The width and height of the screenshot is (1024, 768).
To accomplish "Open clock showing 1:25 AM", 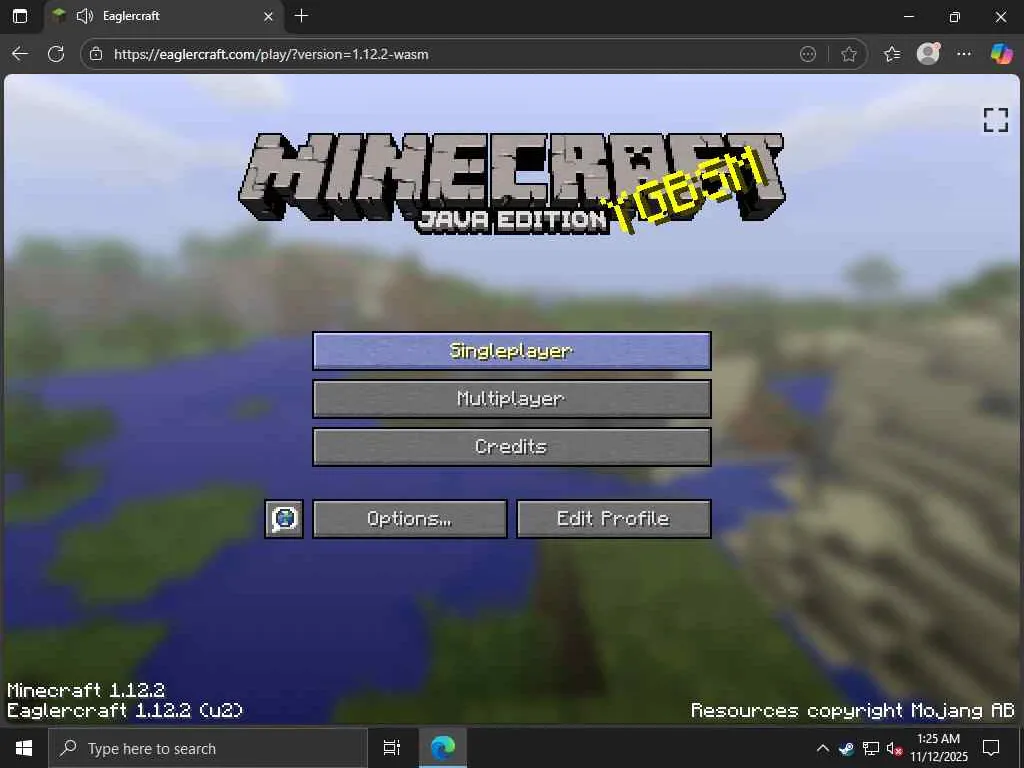I will click(x=938, y=748).
